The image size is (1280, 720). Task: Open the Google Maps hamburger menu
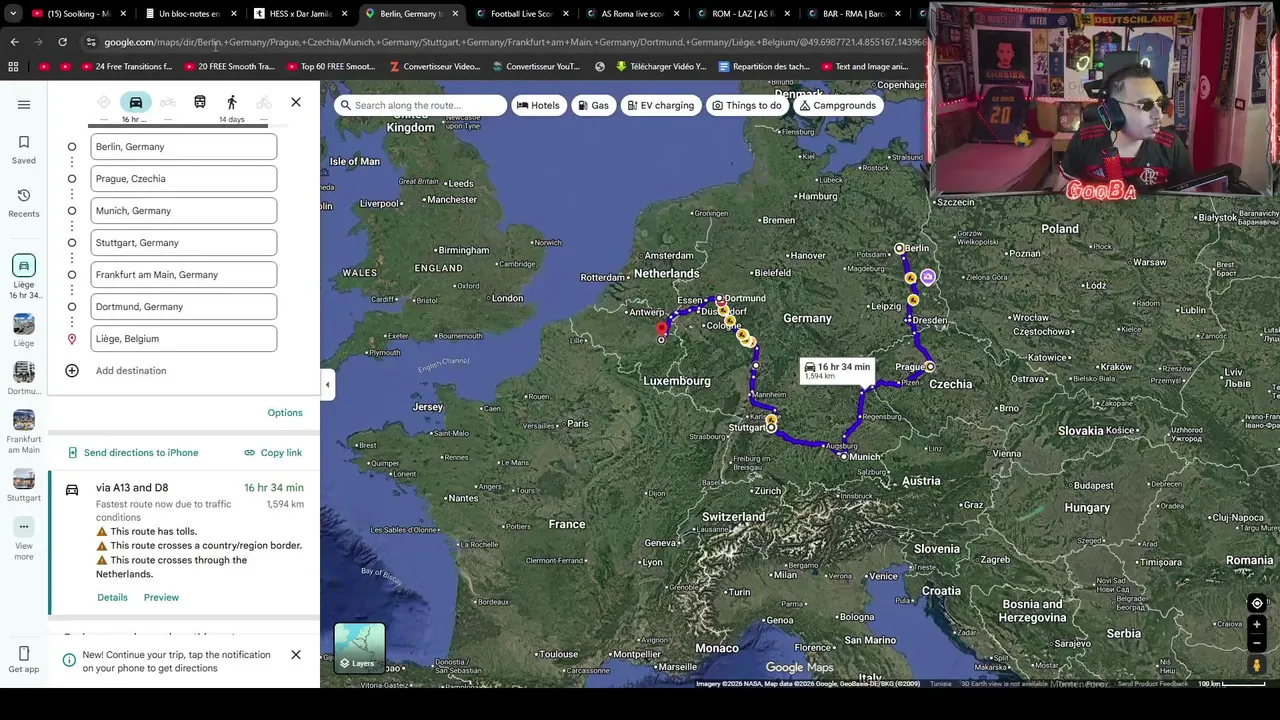(x=24, y=105)
